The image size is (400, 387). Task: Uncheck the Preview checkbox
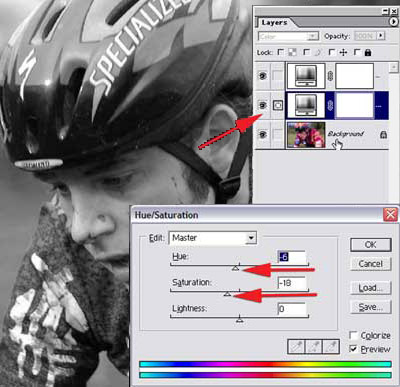tap(353, 349)
